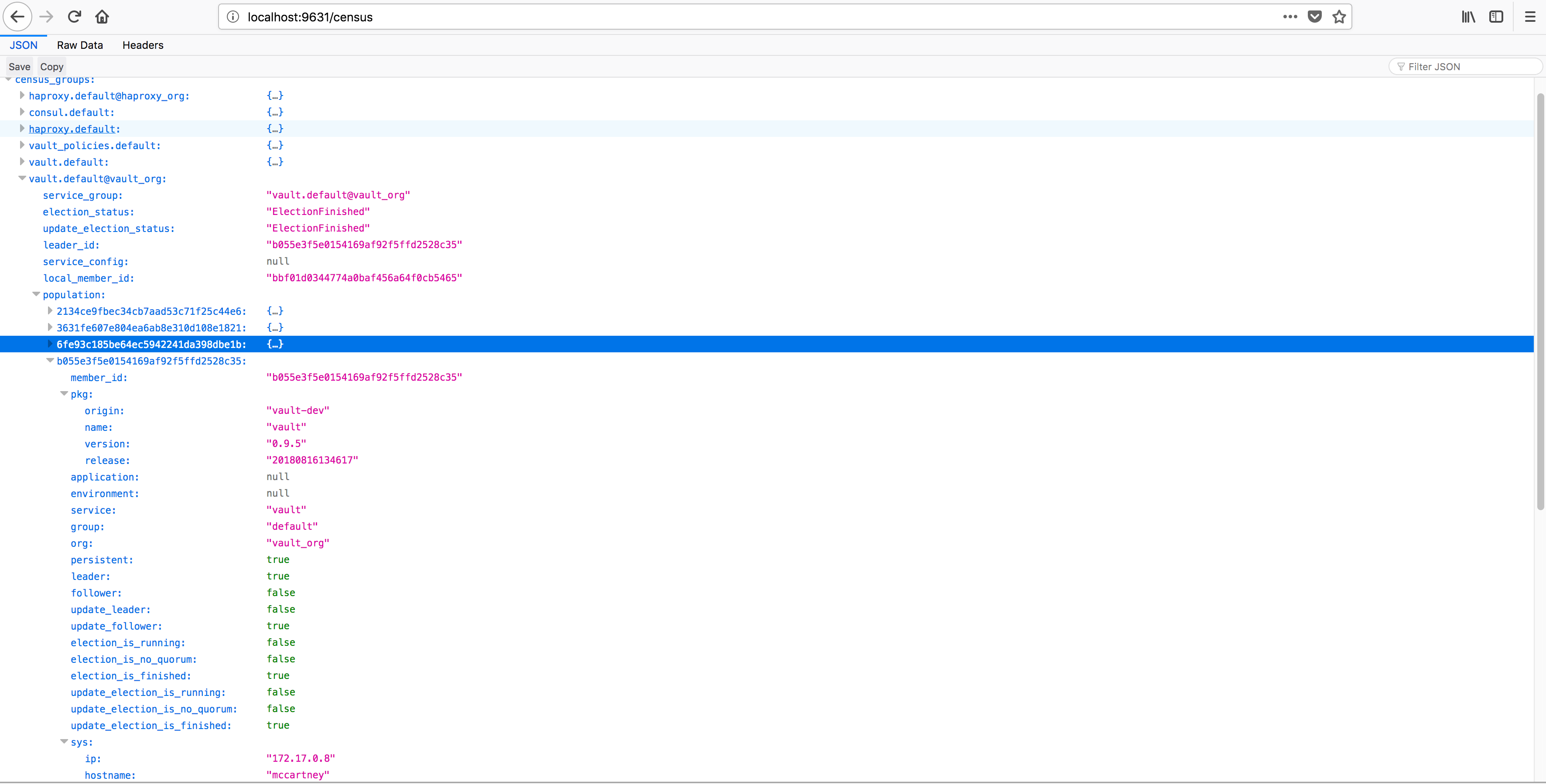Open the Firefox hamburger menu
Screen dimensions: 1546x784
(1530, 17)
